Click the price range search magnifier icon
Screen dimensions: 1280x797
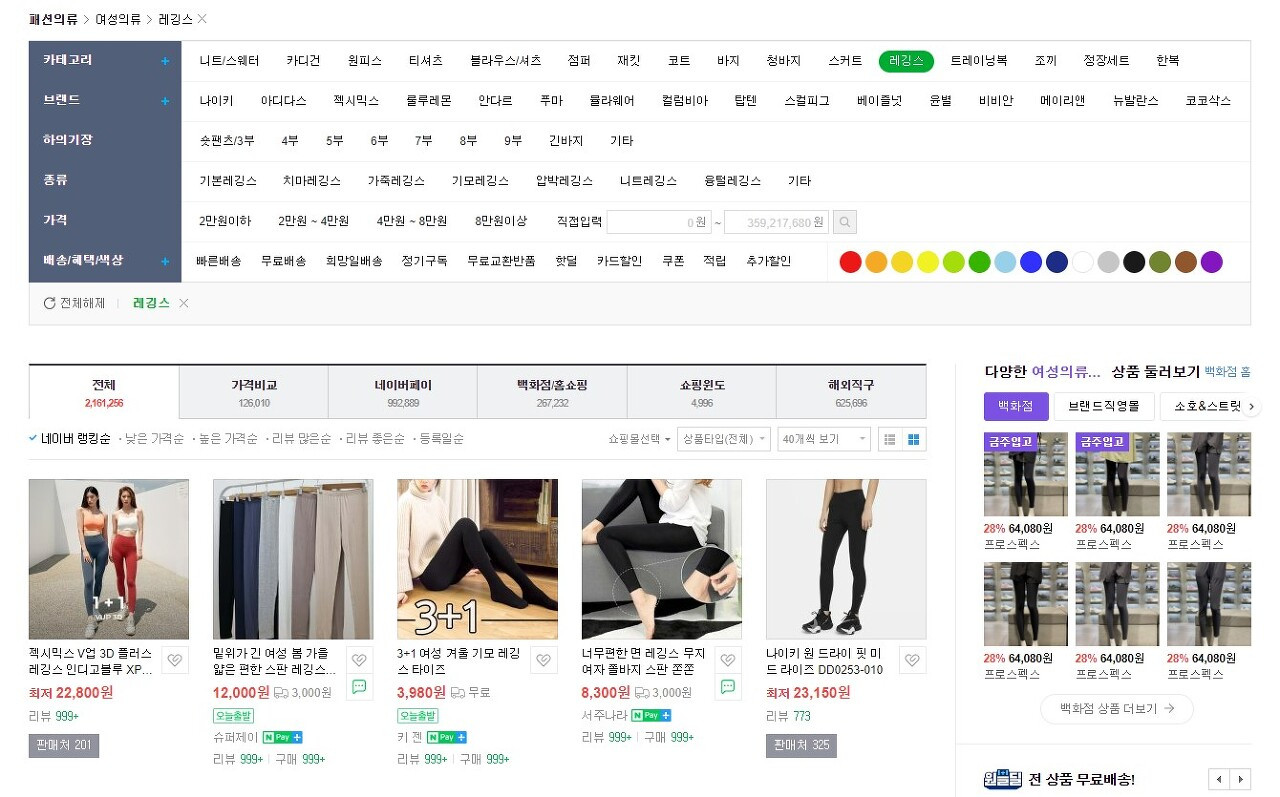[845, 222]
